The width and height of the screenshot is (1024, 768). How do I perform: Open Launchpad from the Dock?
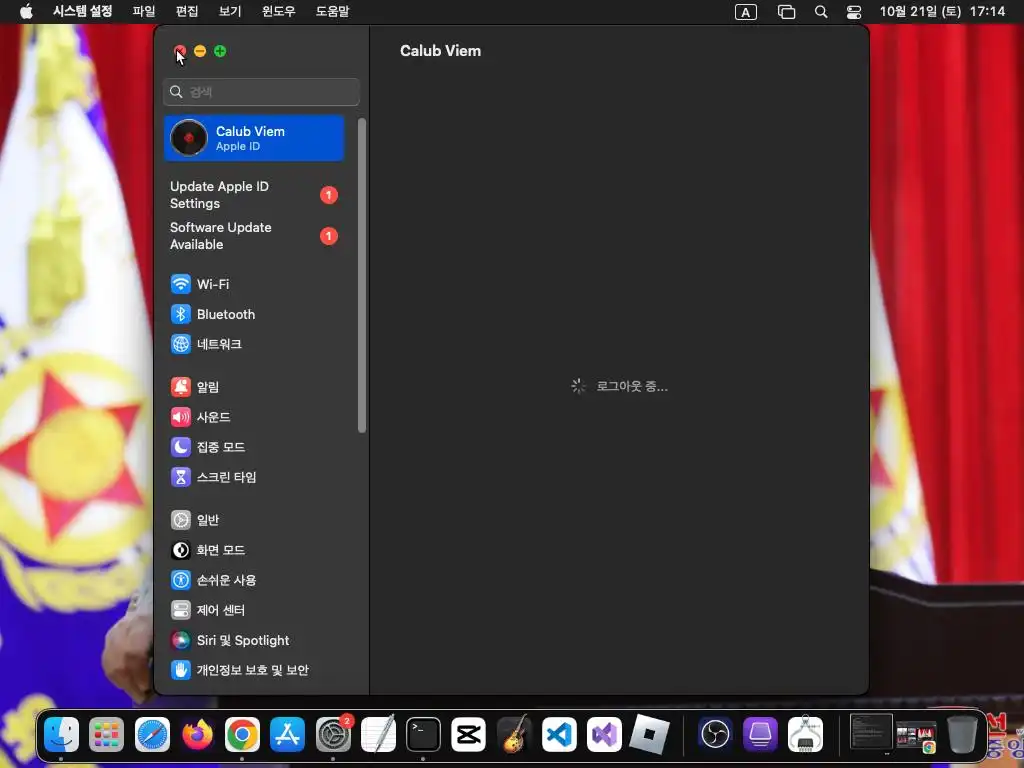point(106,734)
